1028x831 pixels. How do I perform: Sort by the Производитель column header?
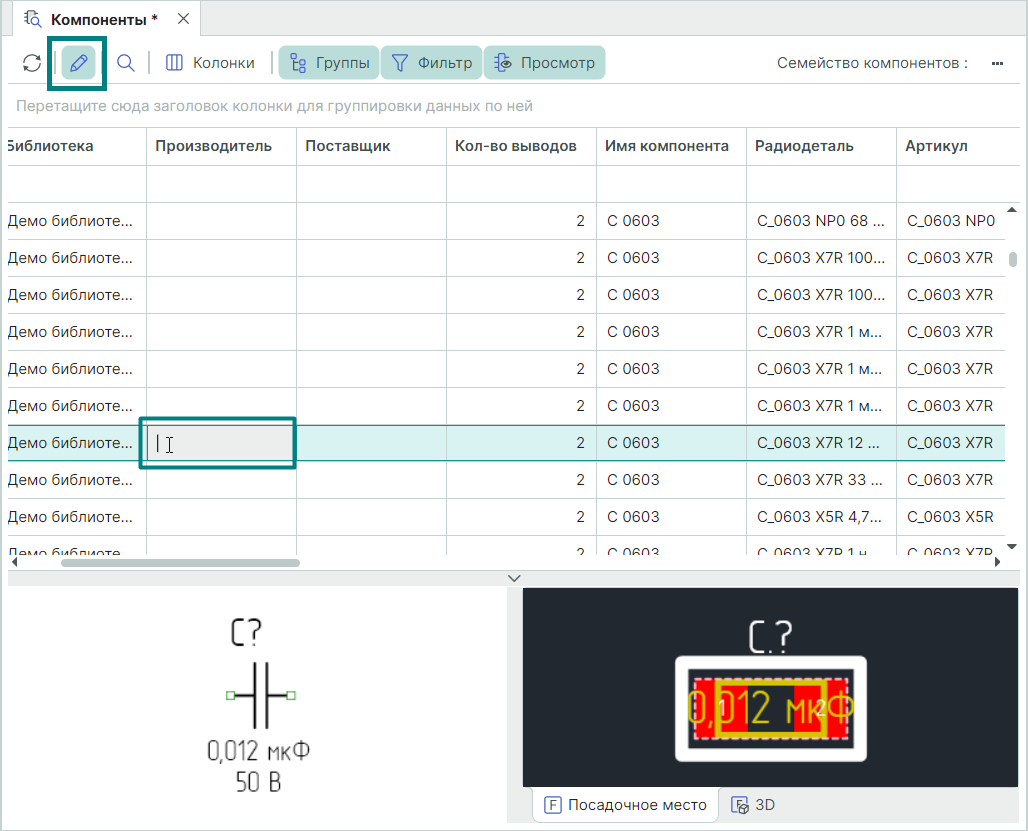coord(213,146)
